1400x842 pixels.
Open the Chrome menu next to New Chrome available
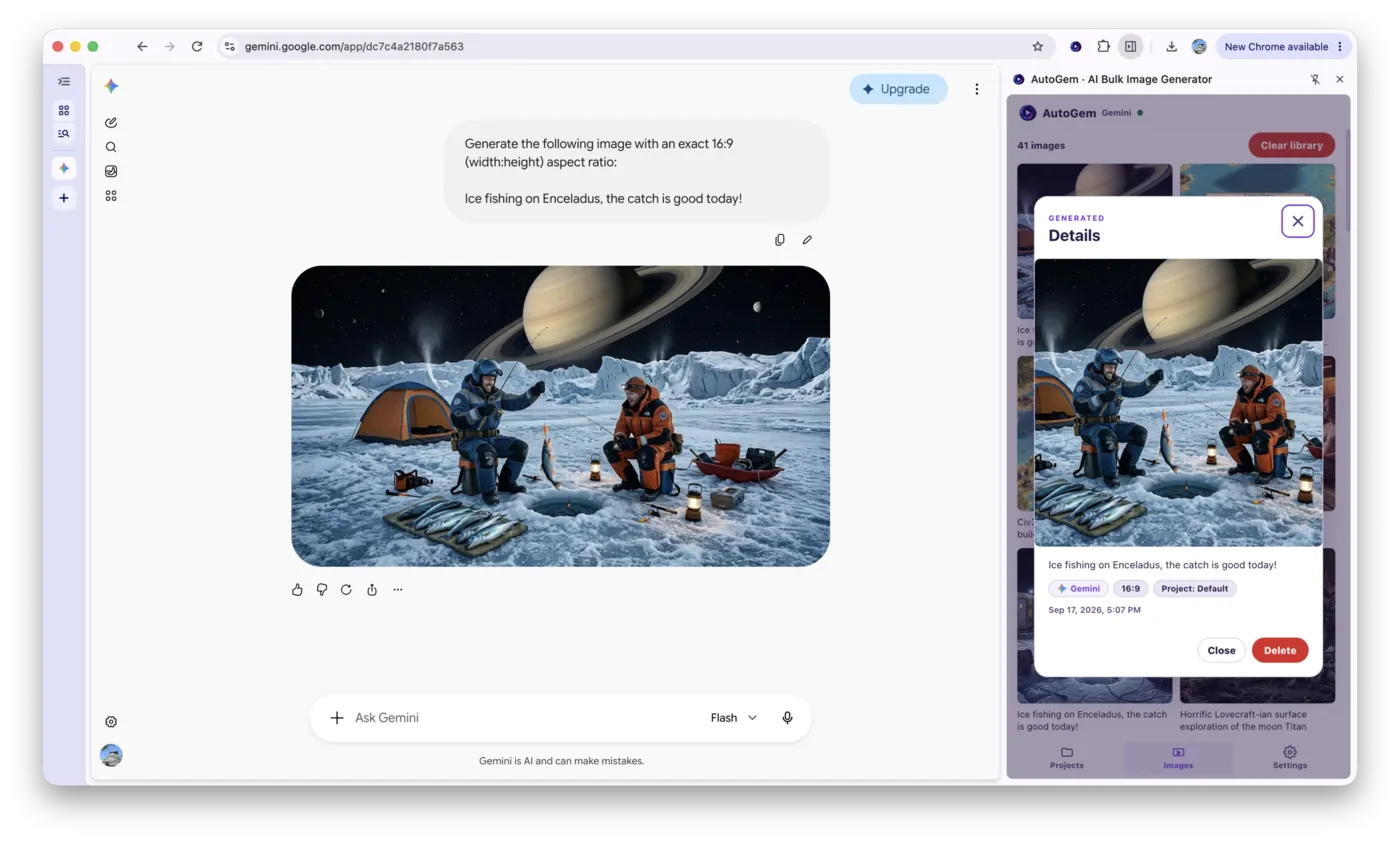(x=1340, y=47)
